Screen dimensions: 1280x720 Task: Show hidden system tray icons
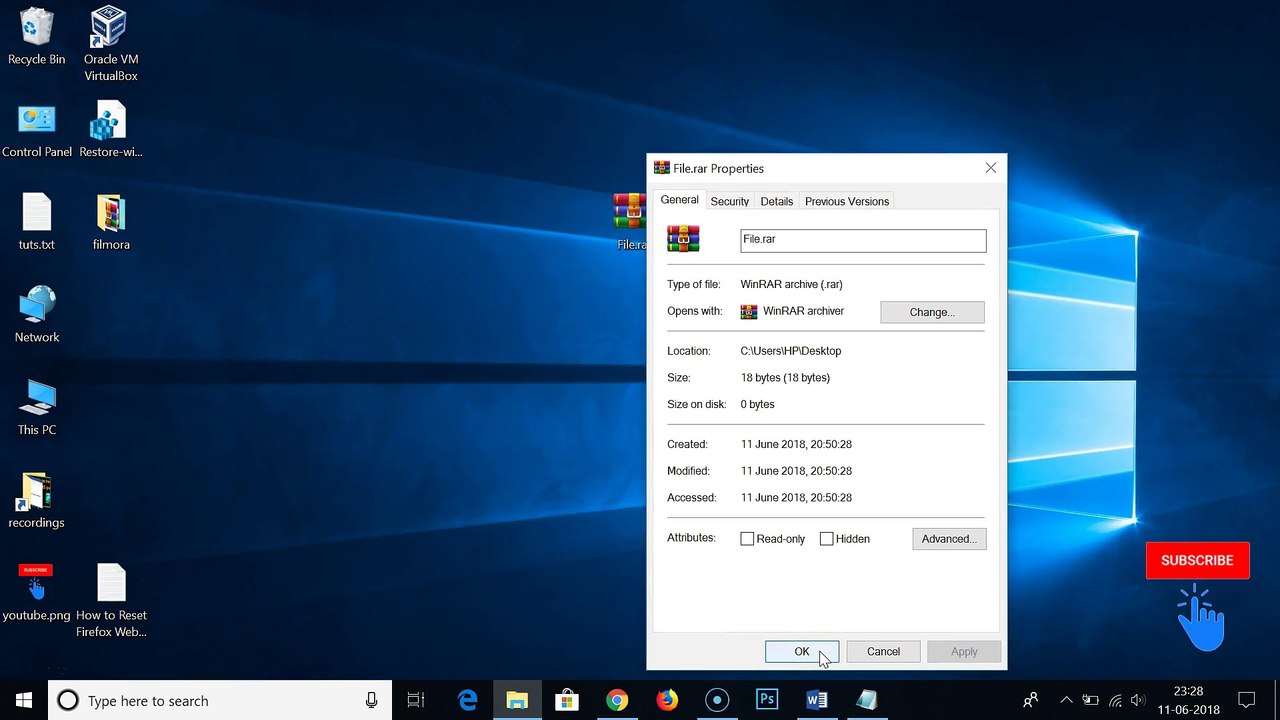pos(1066,700)
